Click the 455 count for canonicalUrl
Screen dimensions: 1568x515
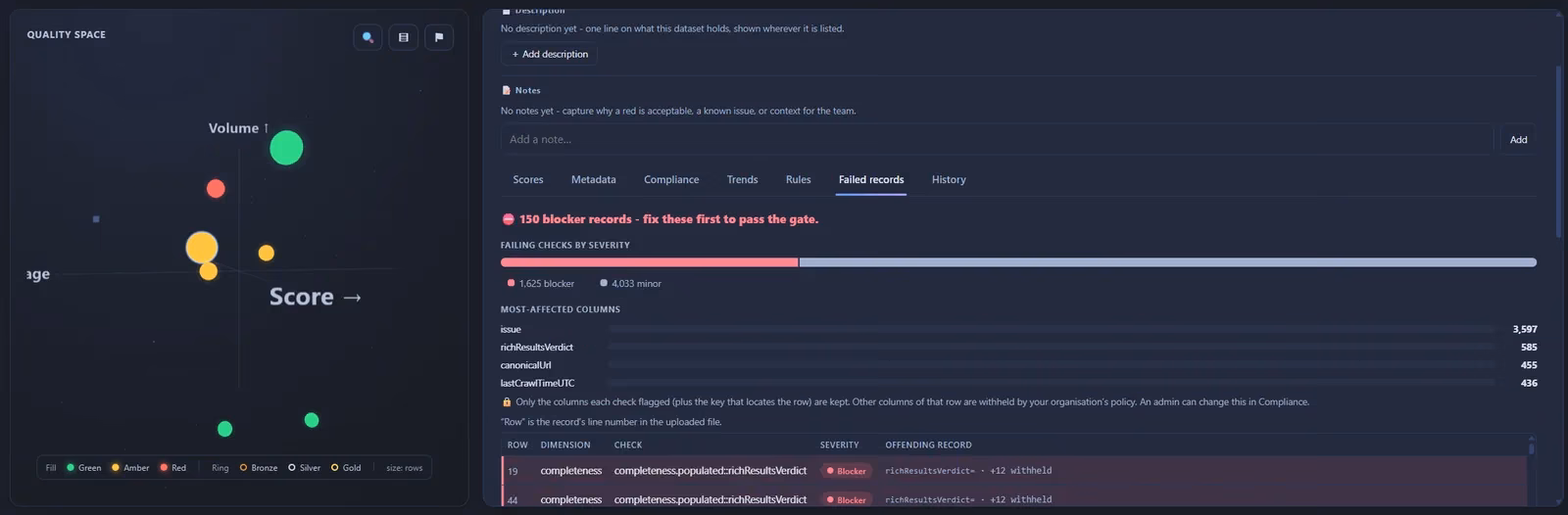pos(1529,365)
